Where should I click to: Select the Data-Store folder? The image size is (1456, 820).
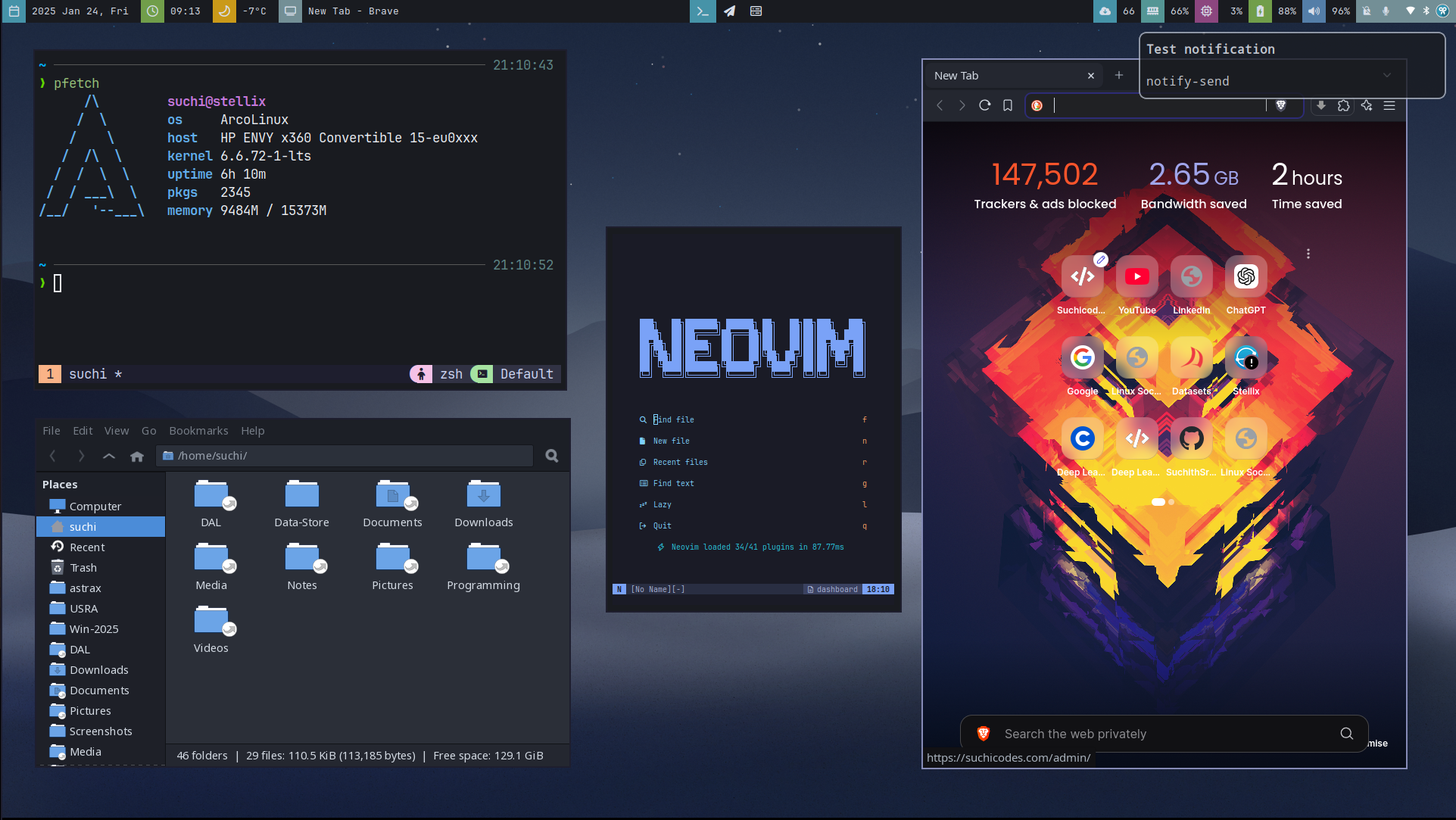301,504
